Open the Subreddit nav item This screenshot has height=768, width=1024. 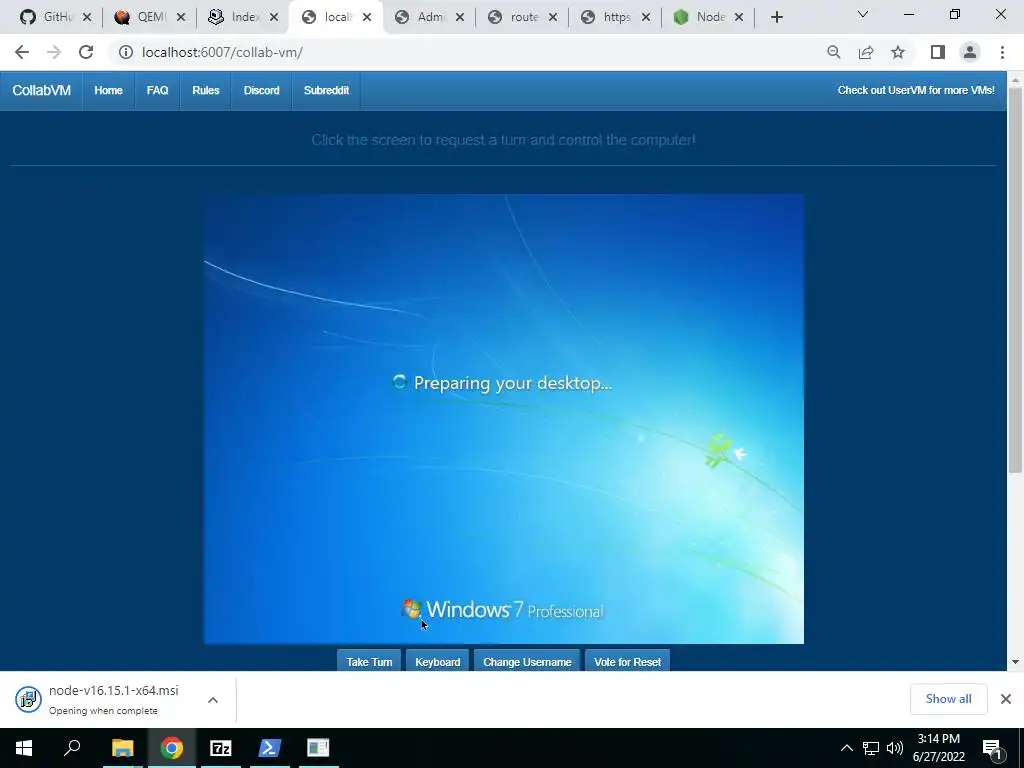[x=327, y=91]
